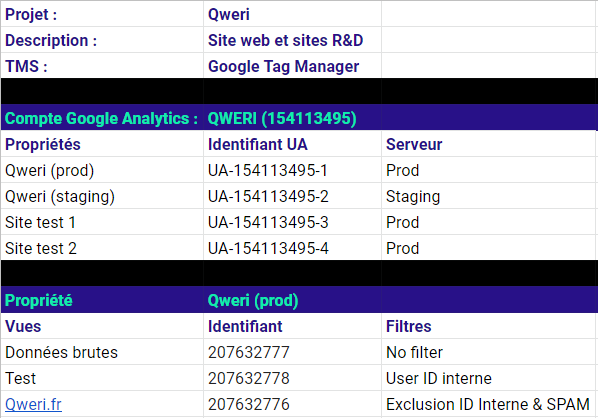This screenshot has width=598, height=418.
Task: Click 'Exclusion ID Interne & SPAM' cell
Action: coord(490,404)
